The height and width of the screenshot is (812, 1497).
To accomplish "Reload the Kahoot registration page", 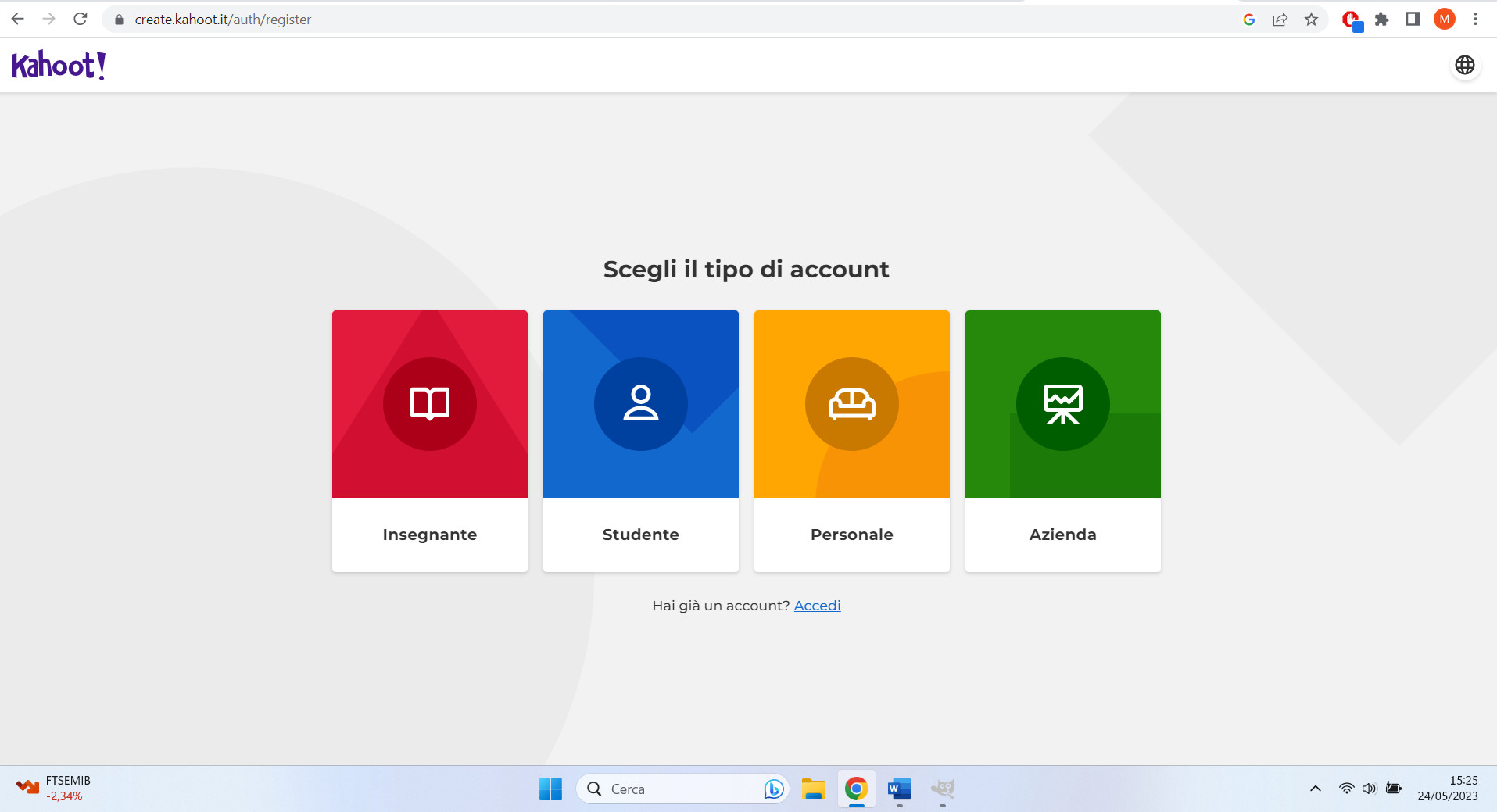I will click(x=81, y=19).
